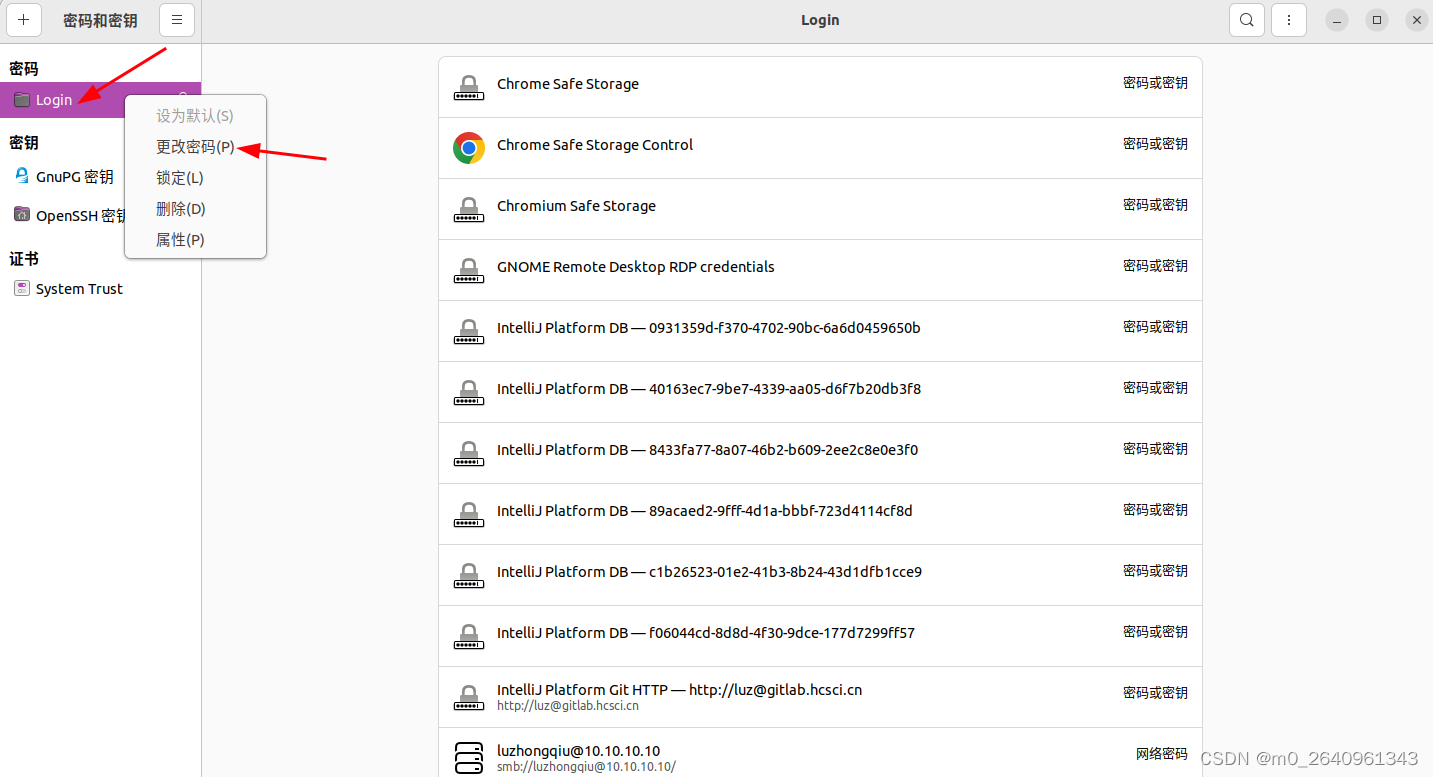
Task: Click key icon for IntelliJ Platform Git HTTP
Action: (x=468, y=697)
